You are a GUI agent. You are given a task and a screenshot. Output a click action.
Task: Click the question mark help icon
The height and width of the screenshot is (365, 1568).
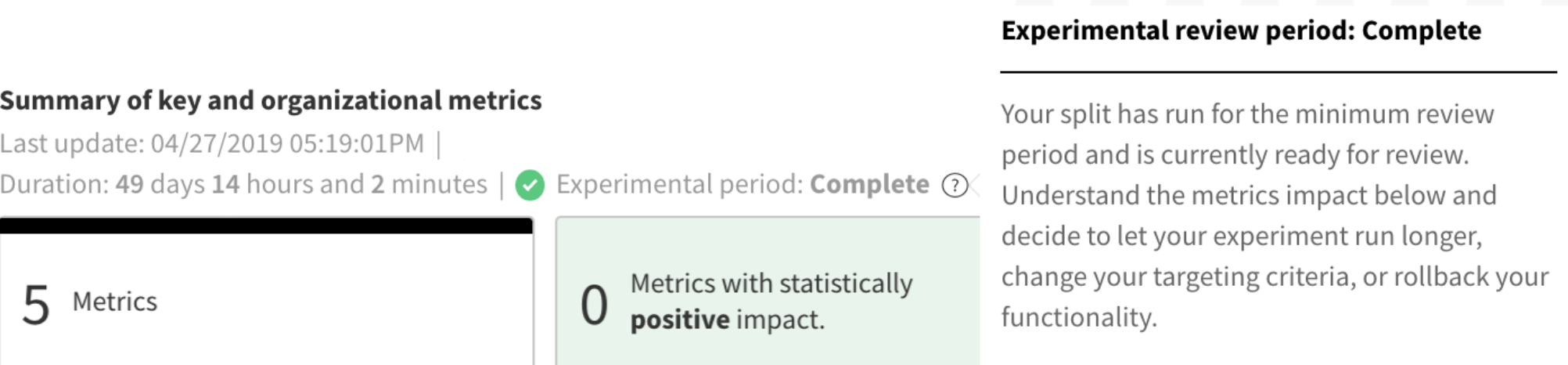954,186
